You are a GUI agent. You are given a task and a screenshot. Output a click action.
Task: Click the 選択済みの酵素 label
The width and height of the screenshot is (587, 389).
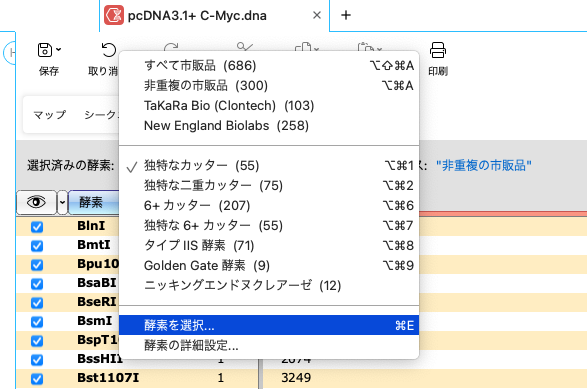(70, 165)
